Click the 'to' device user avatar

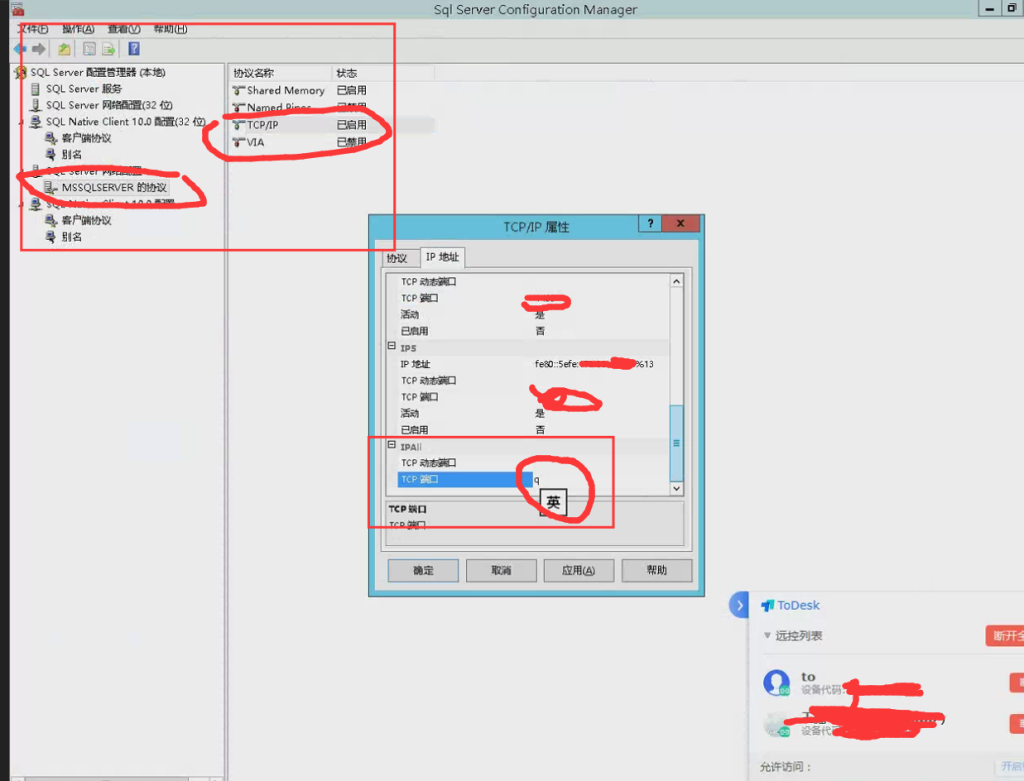[777, 682]
